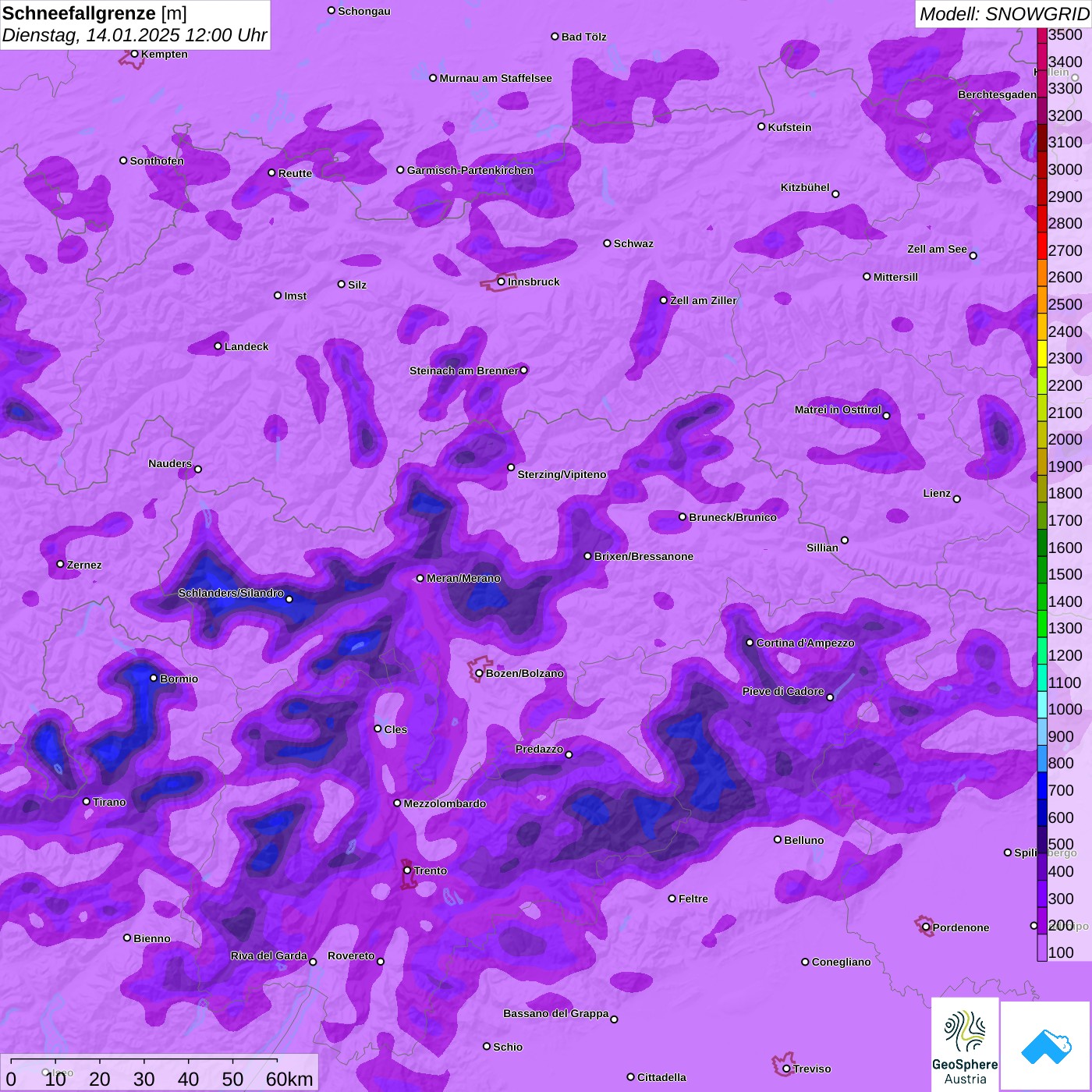The image size is (1092, 1092).
Task: Click the Kufstein location dot
Action: click(761, 126)
